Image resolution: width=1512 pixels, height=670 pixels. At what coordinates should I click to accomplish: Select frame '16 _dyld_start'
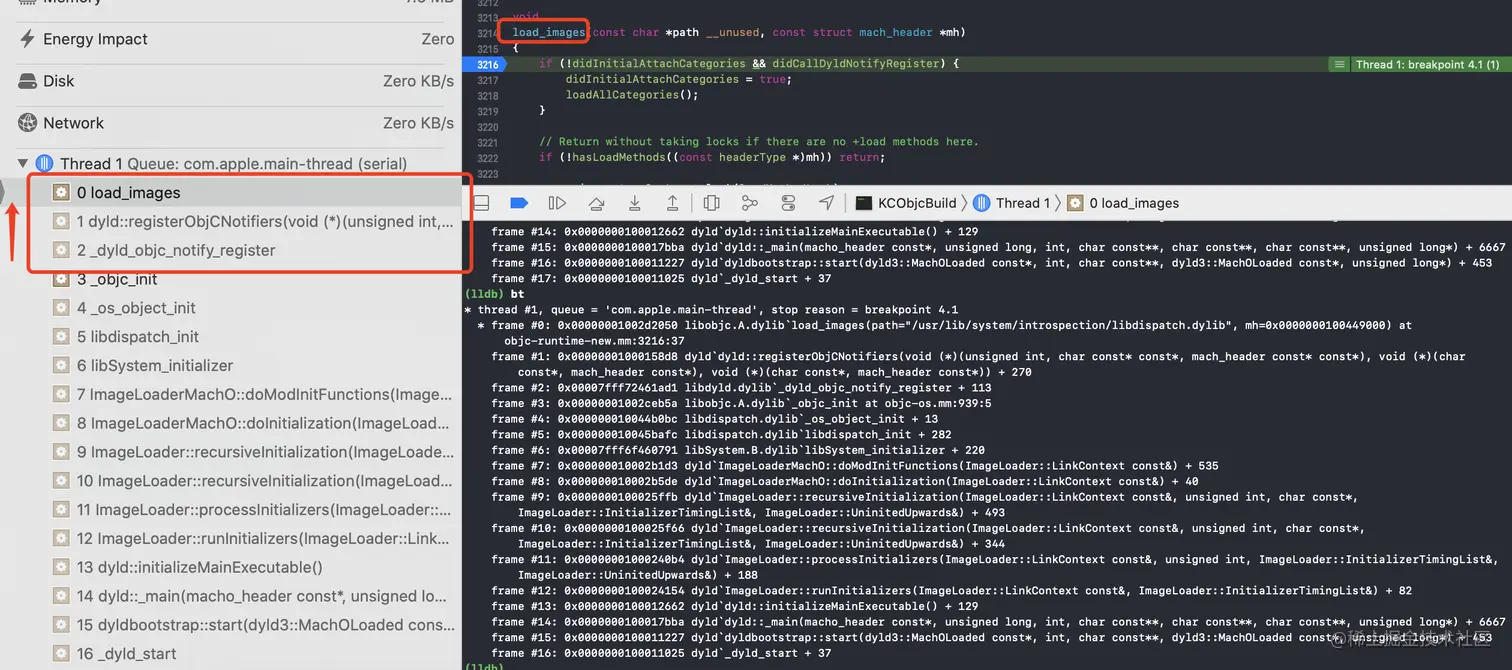point(230,653)
